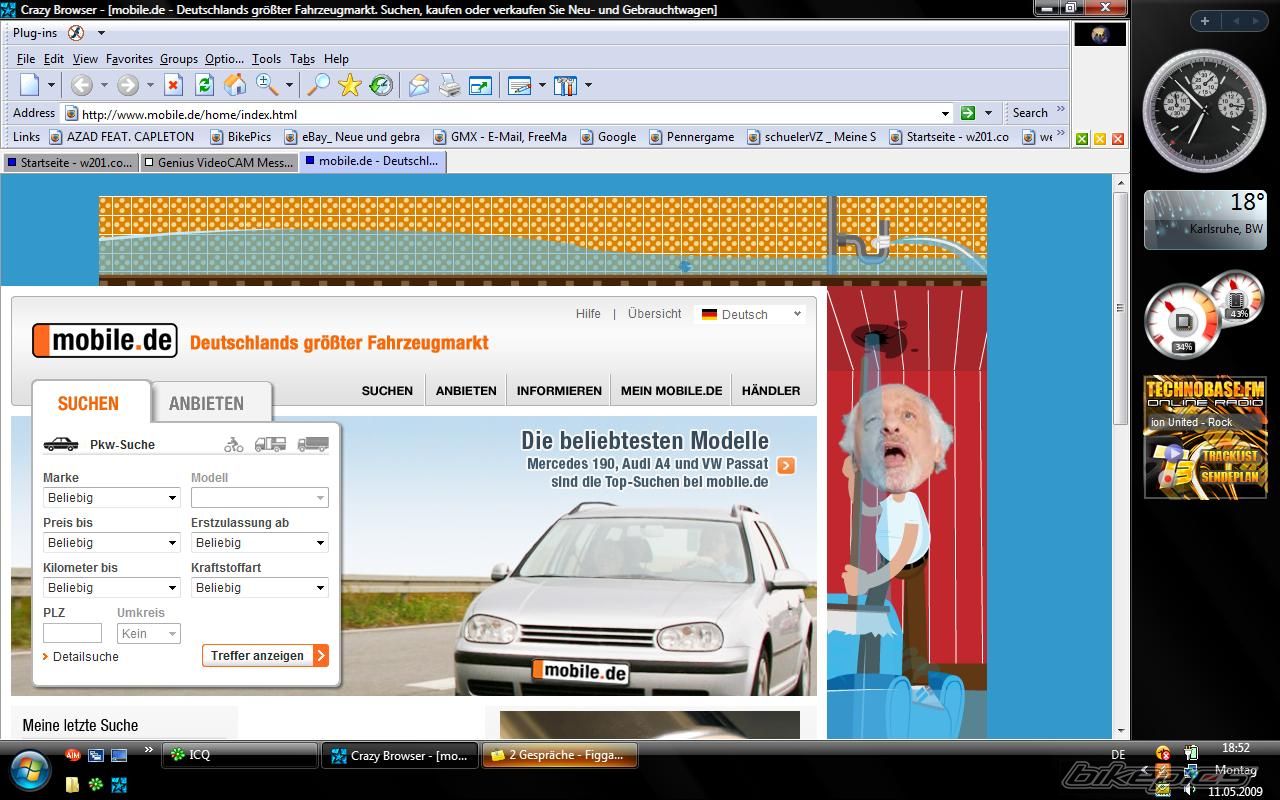This screenshot has width=1280, height=800.
Task: Click the Windows Start orb
Action: click(28, 770)
